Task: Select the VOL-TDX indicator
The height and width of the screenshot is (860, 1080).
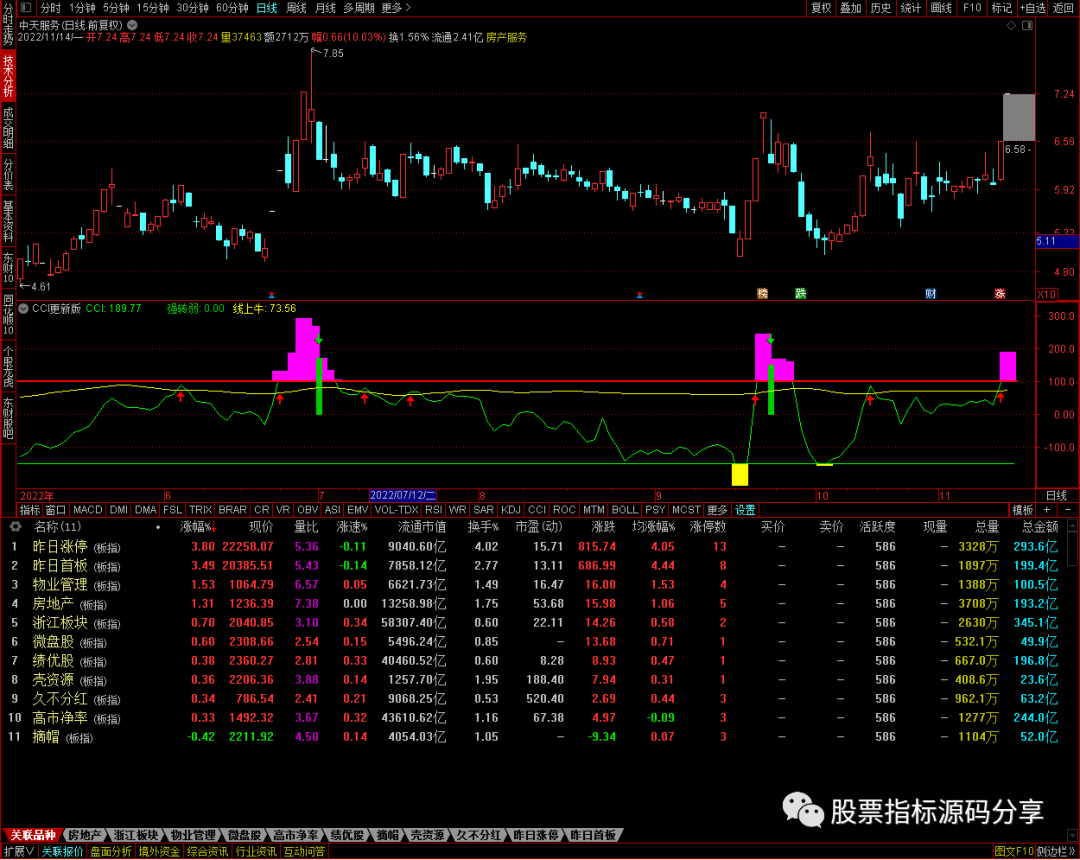Action: pos(396,510)
